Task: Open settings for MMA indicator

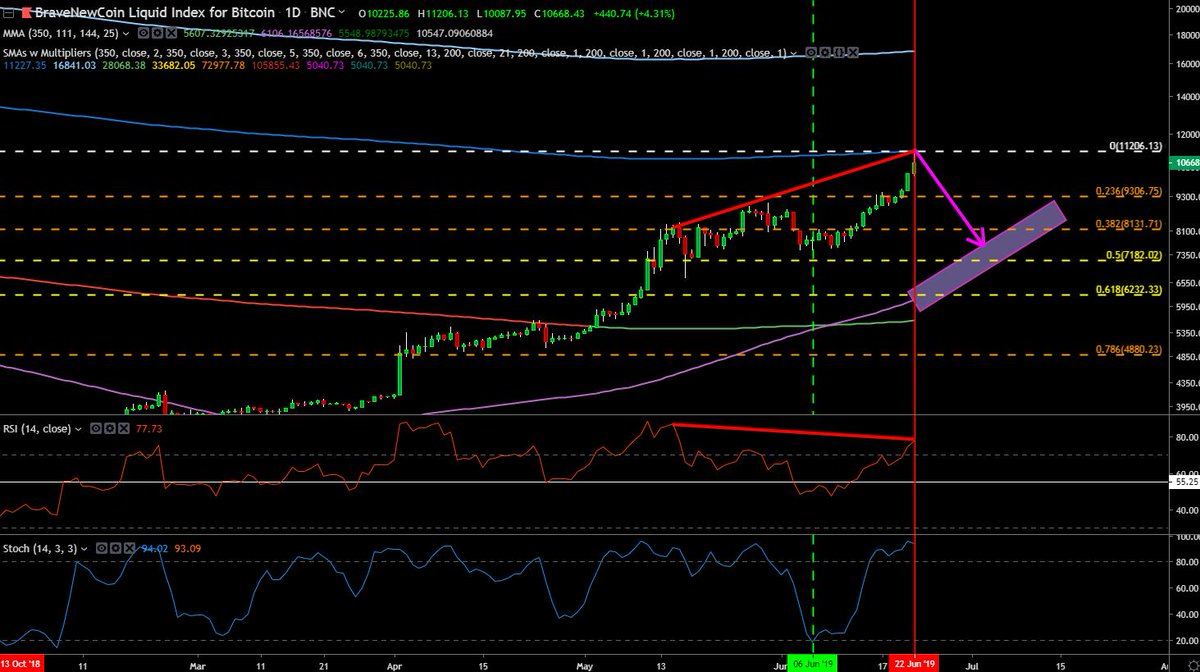Action: 157,33
